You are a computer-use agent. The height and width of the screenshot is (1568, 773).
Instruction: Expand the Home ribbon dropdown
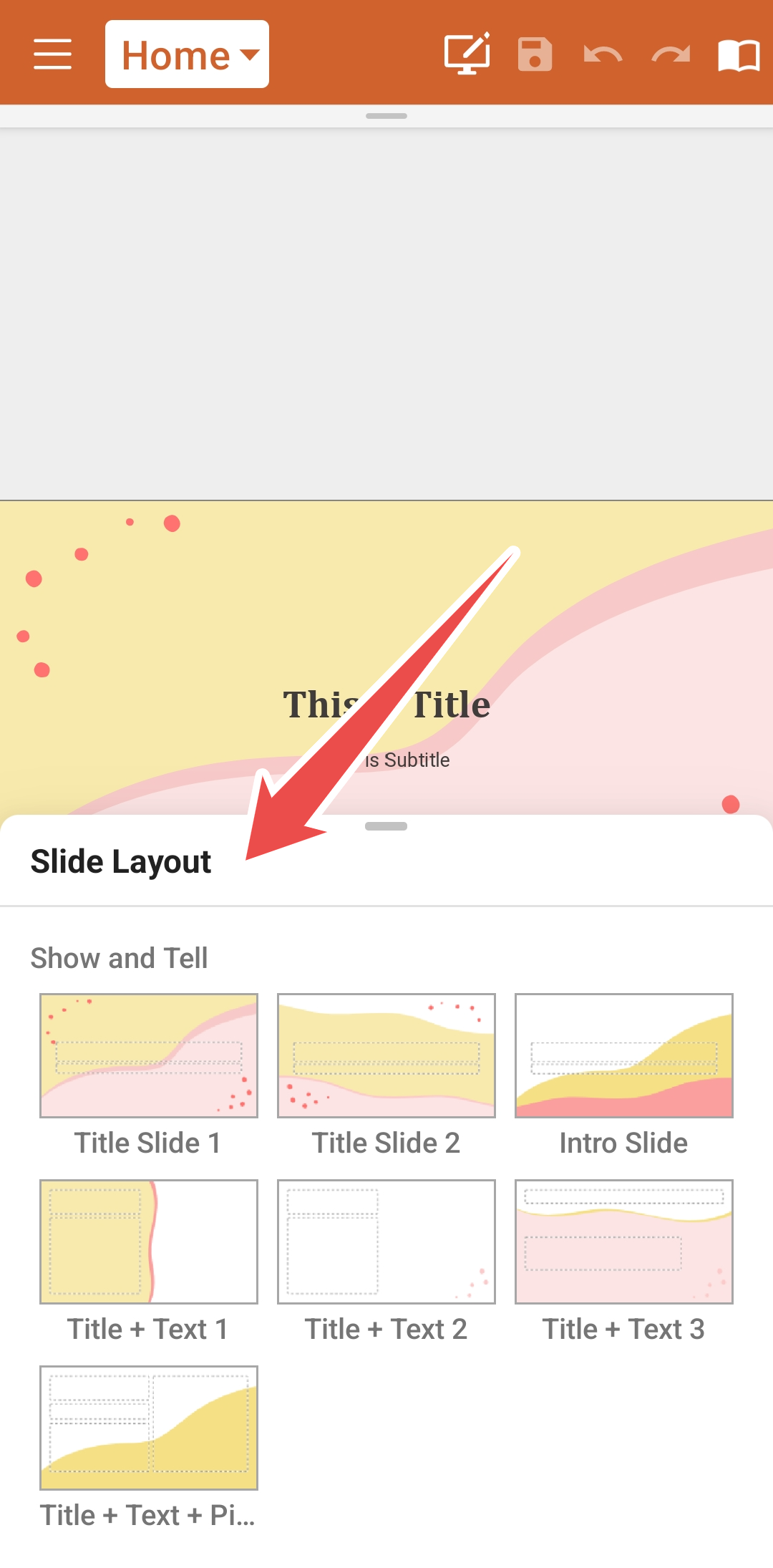(187, 54)
